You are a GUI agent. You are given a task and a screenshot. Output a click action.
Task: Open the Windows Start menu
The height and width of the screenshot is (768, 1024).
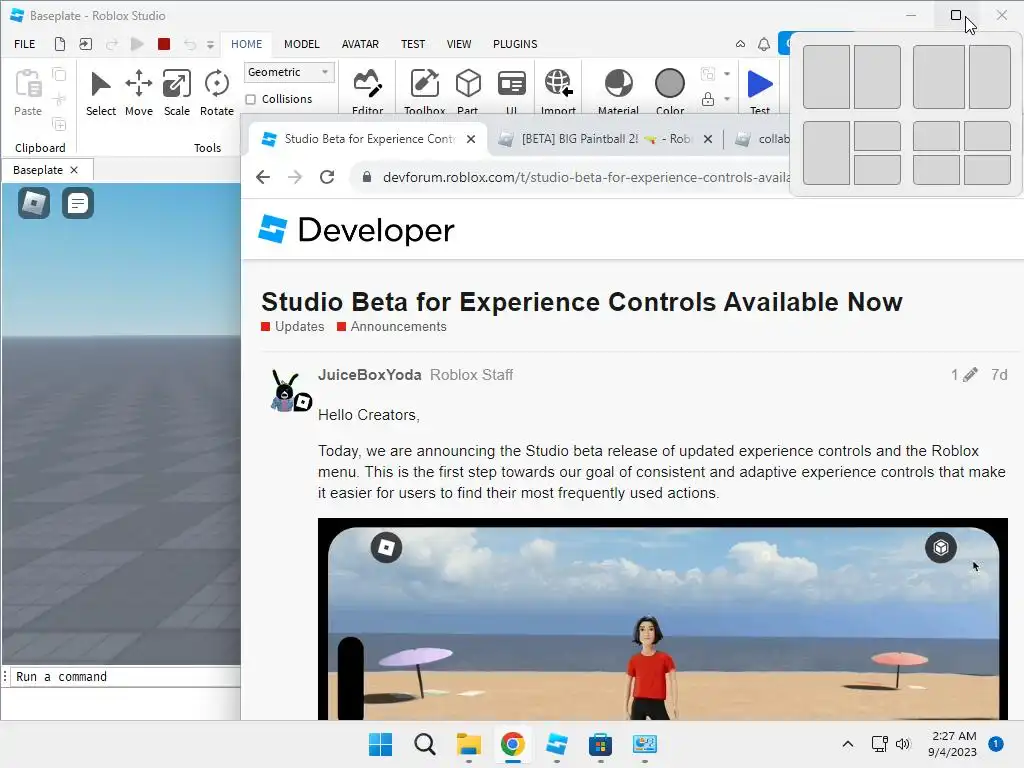pyautogui.click(x=380, y=744)
